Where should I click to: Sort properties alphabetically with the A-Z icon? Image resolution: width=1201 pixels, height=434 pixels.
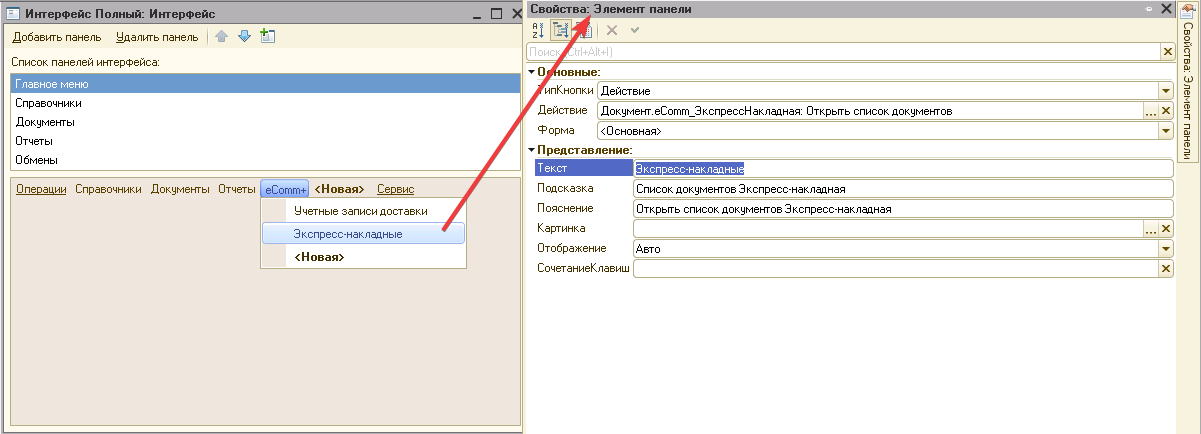[x=537, y=30]
